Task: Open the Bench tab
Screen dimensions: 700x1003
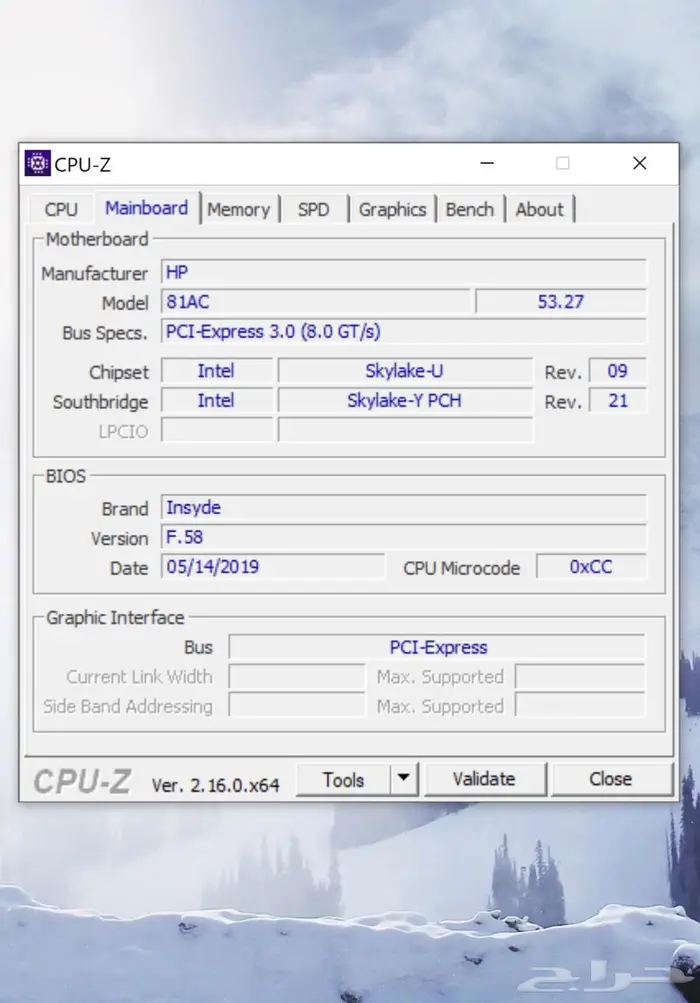Action: [x=469, y=209]
